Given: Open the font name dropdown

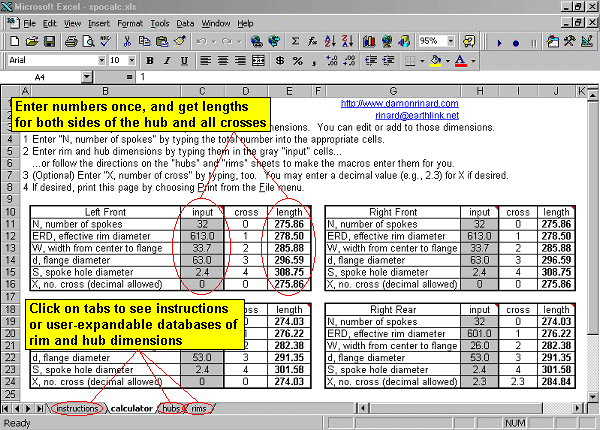Looking at the screenshot, I should point(101,60).
